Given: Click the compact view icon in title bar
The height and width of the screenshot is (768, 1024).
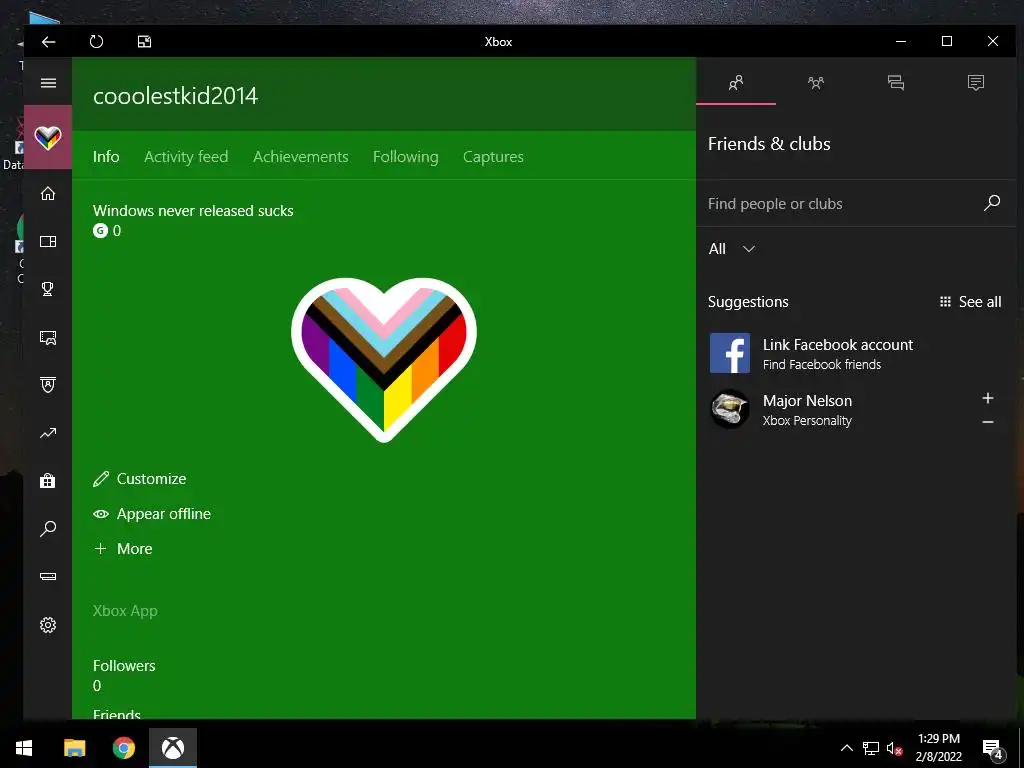Looking at the screenshot, I should click(x=144, y=42).
